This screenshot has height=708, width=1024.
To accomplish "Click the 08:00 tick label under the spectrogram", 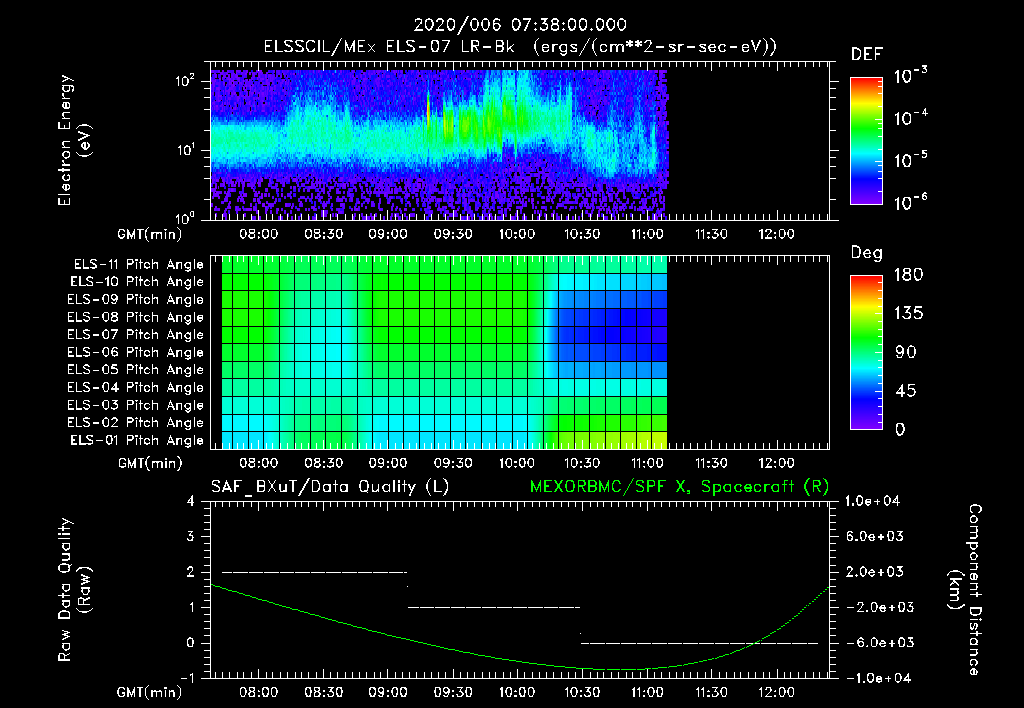I will coord(259,234).
